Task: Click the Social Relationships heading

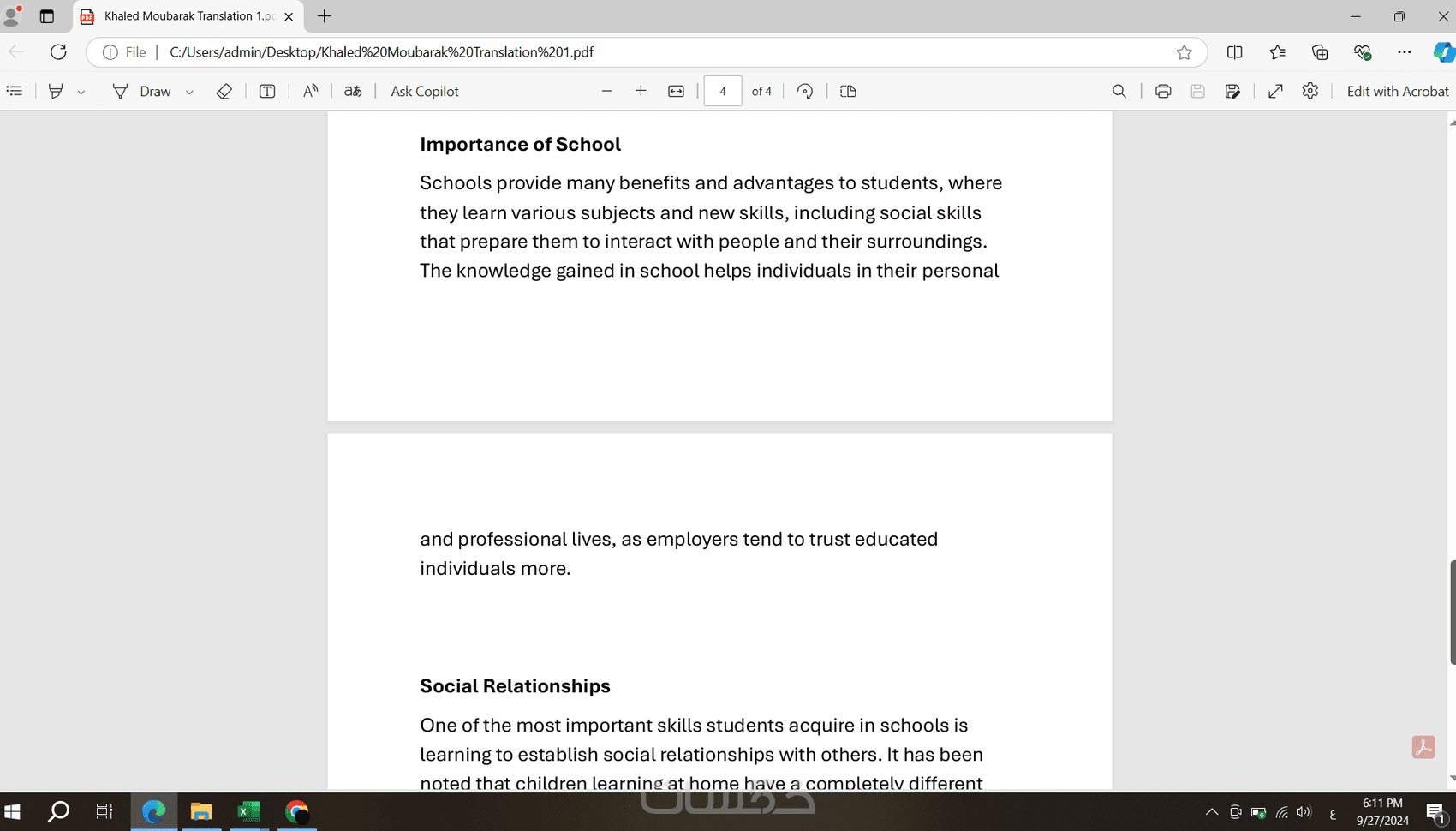Action: point(515,685)
